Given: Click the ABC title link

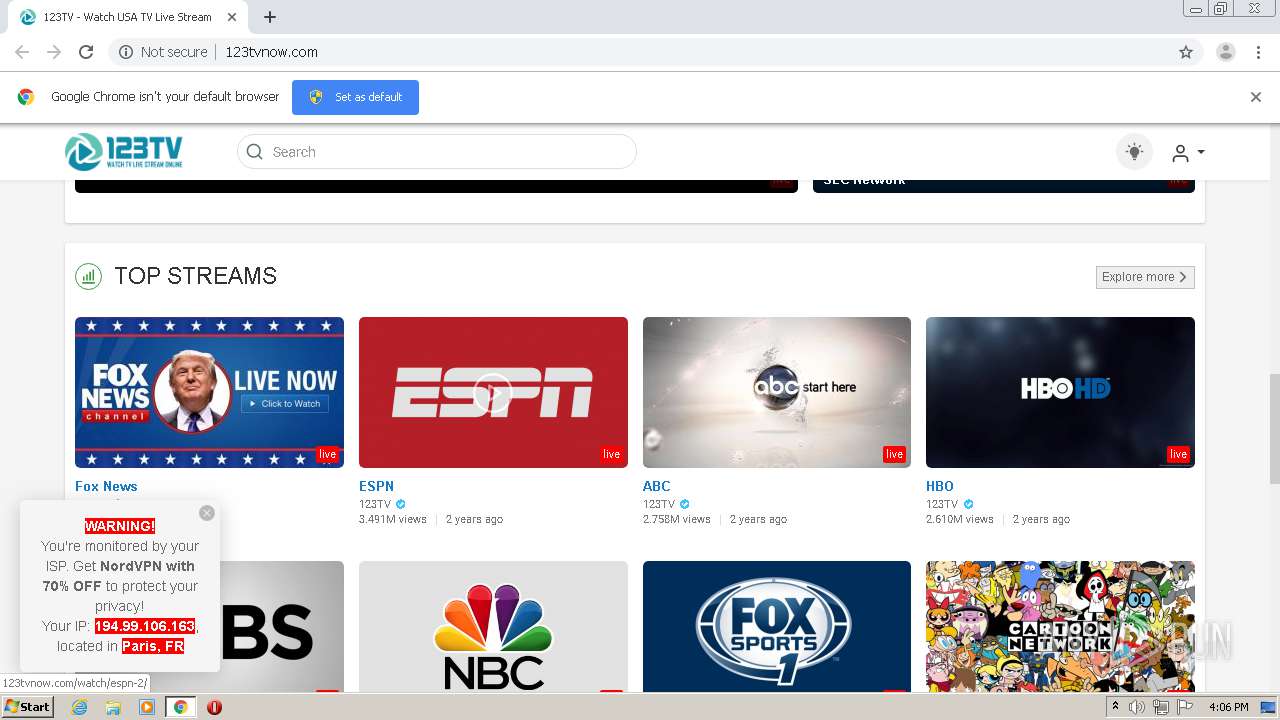Looking at the screenshot, I should click(656, 486).
